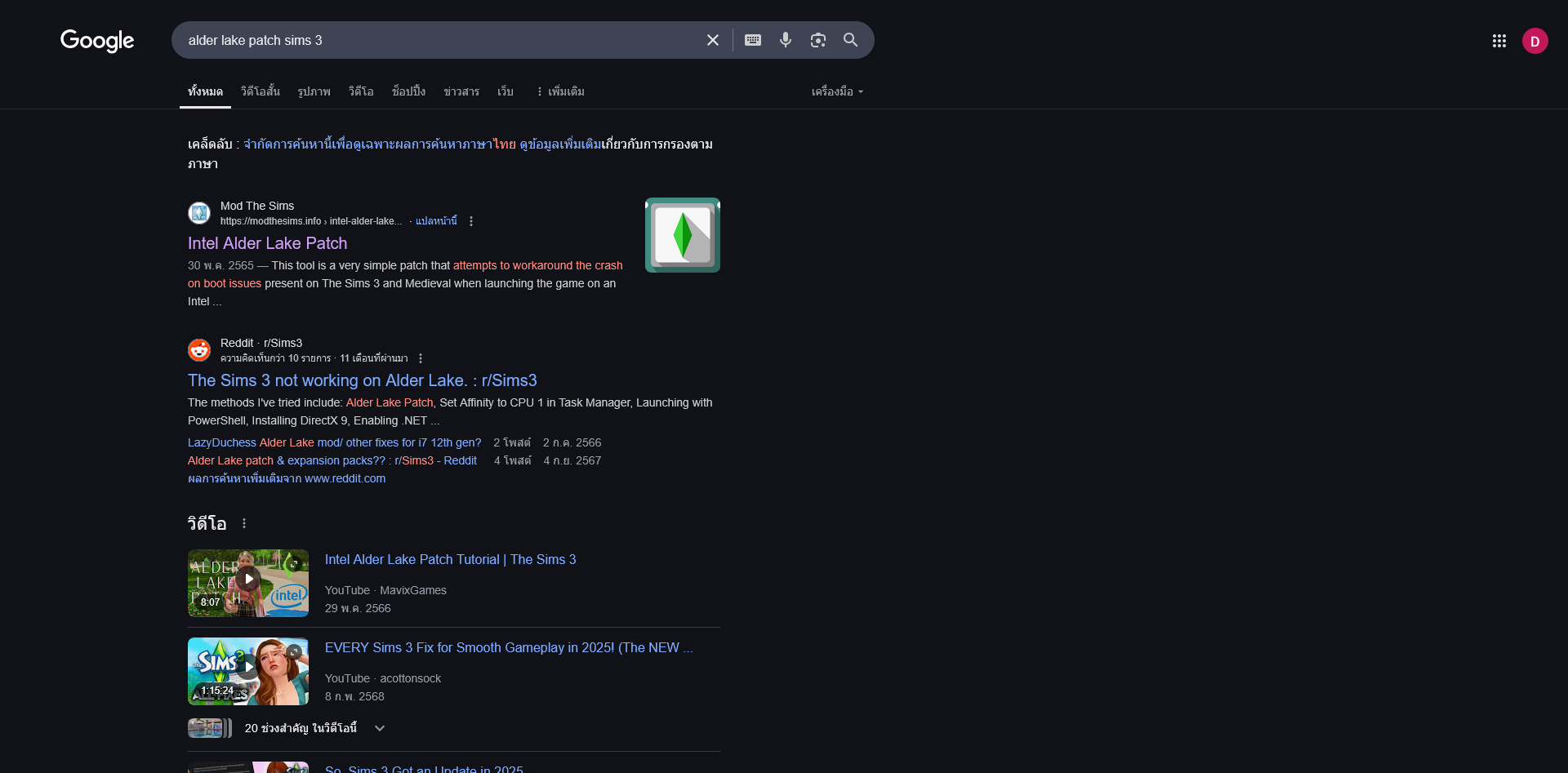Open the account avatar labeled D
1568x773 pixels.
point(1535,41)
